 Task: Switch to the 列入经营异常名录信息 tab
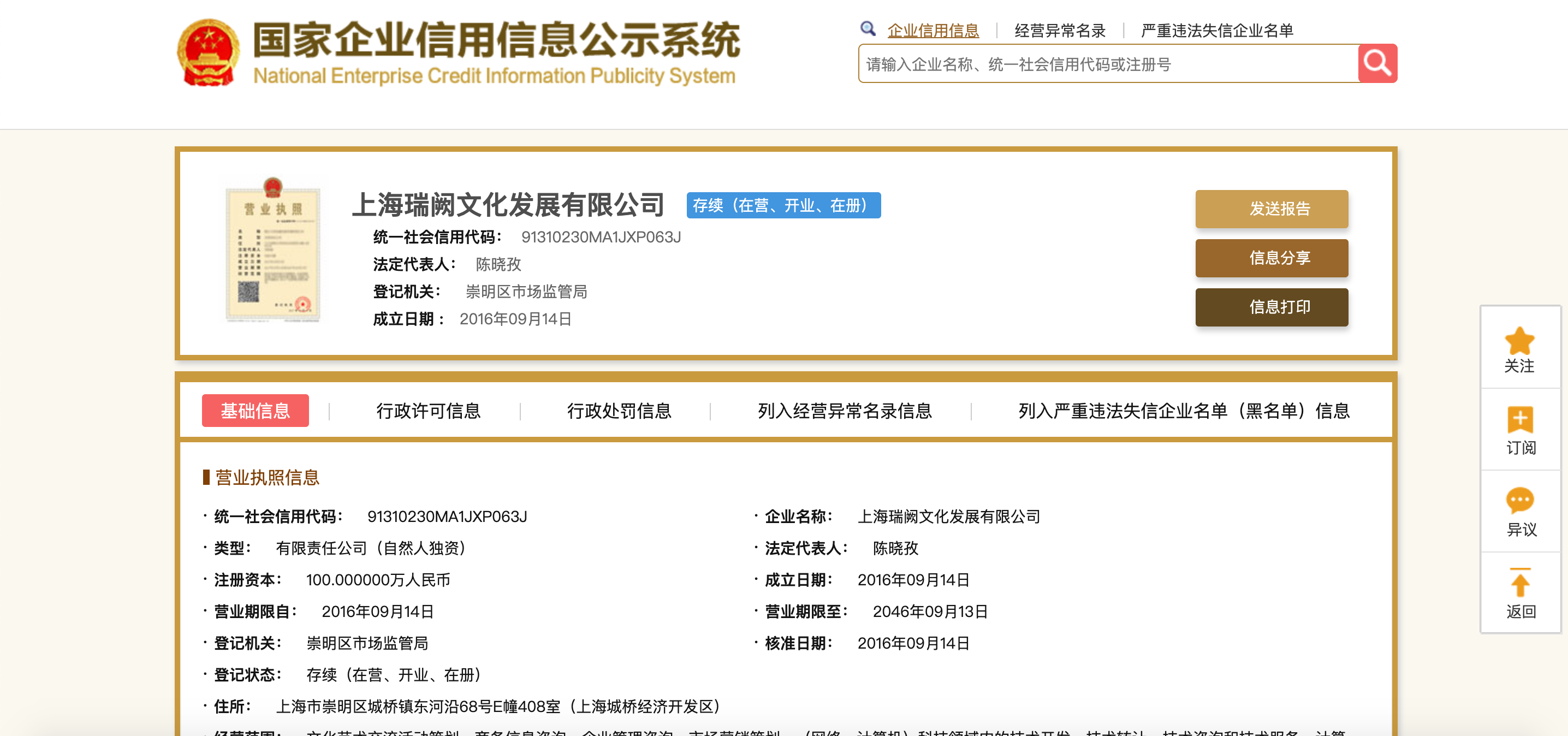point(844,411)
